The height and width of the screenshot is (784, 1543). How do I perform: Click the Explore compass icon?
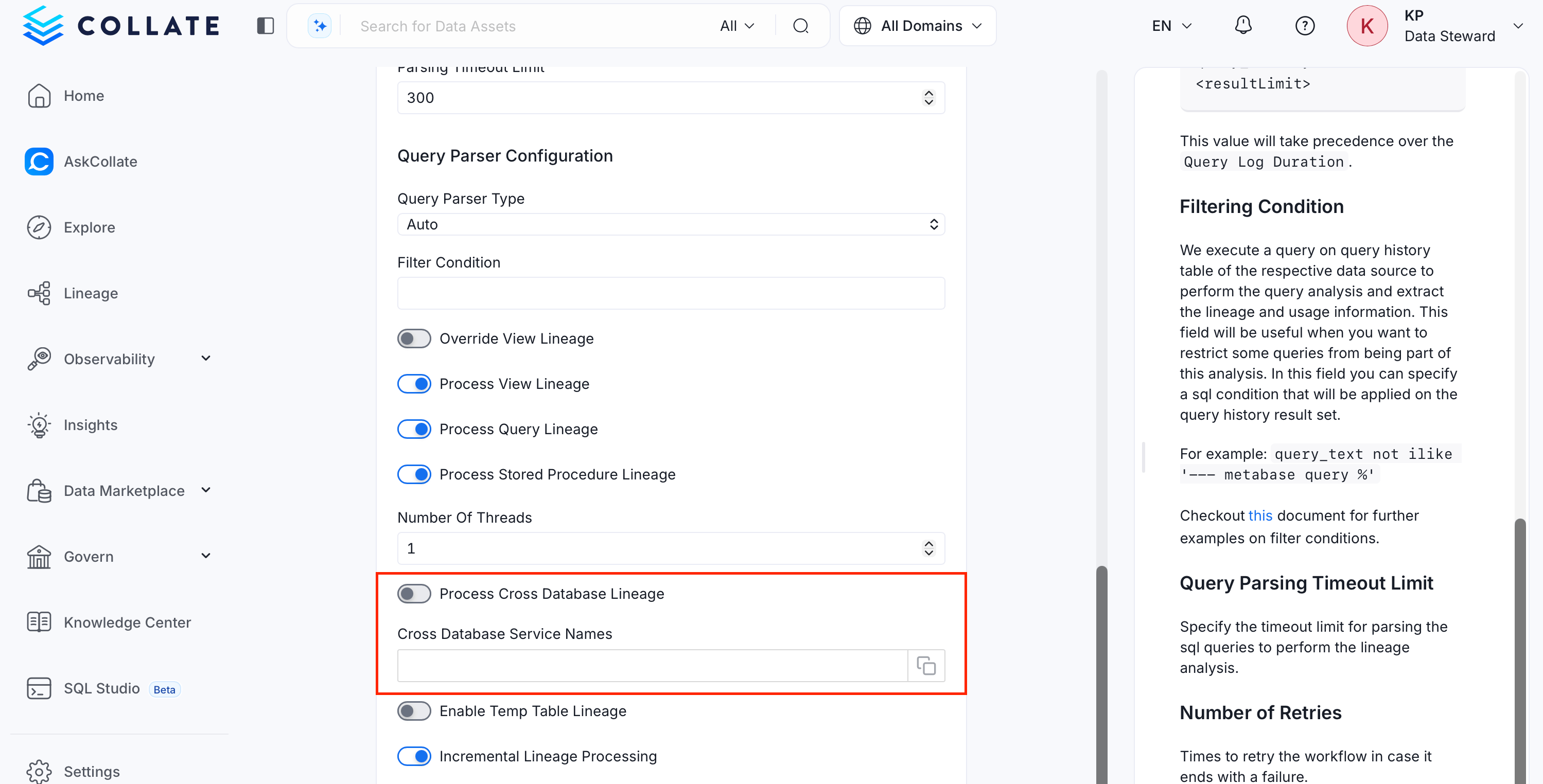(39, 227)
